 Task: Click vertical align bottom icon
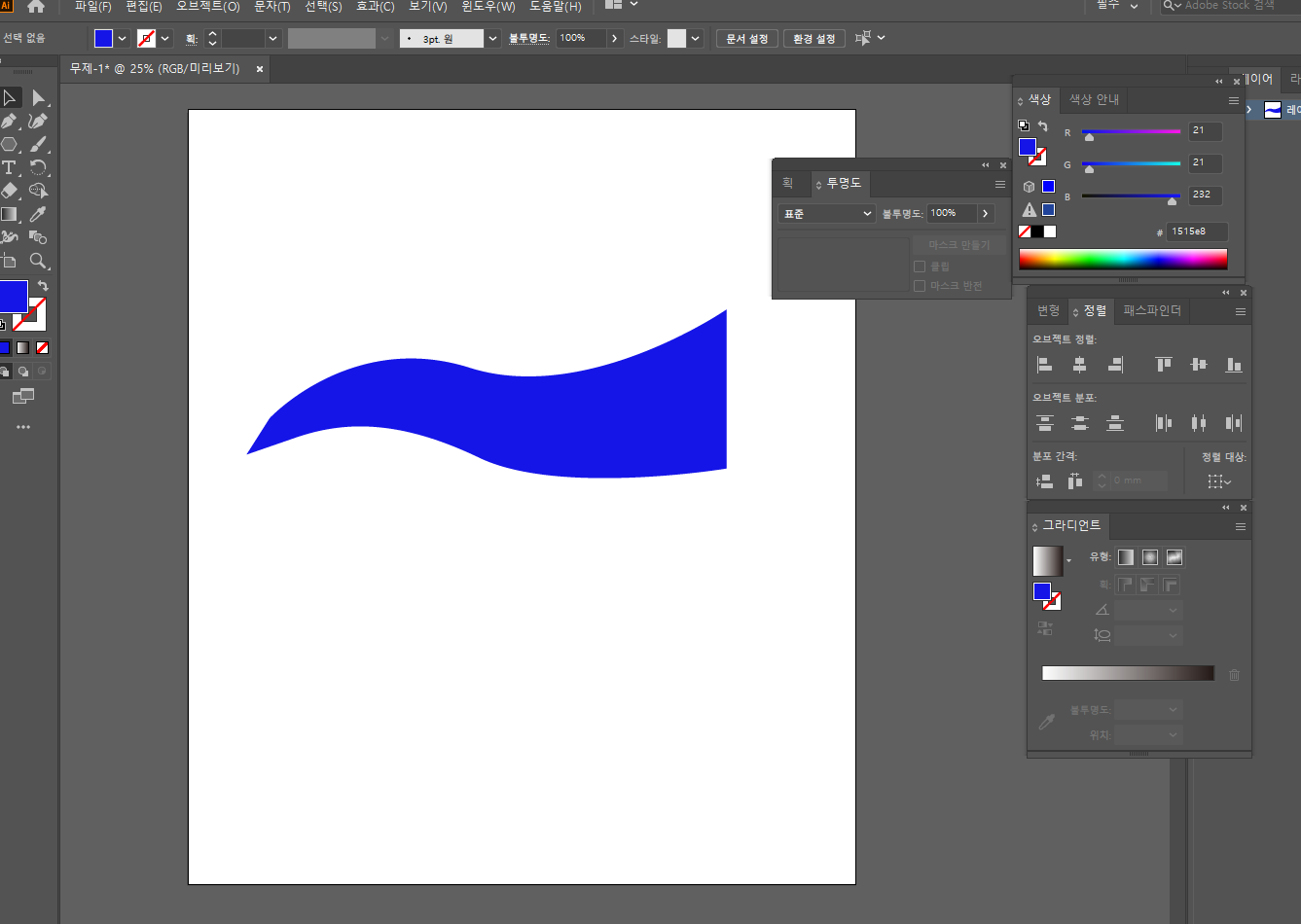point(1234,365)
